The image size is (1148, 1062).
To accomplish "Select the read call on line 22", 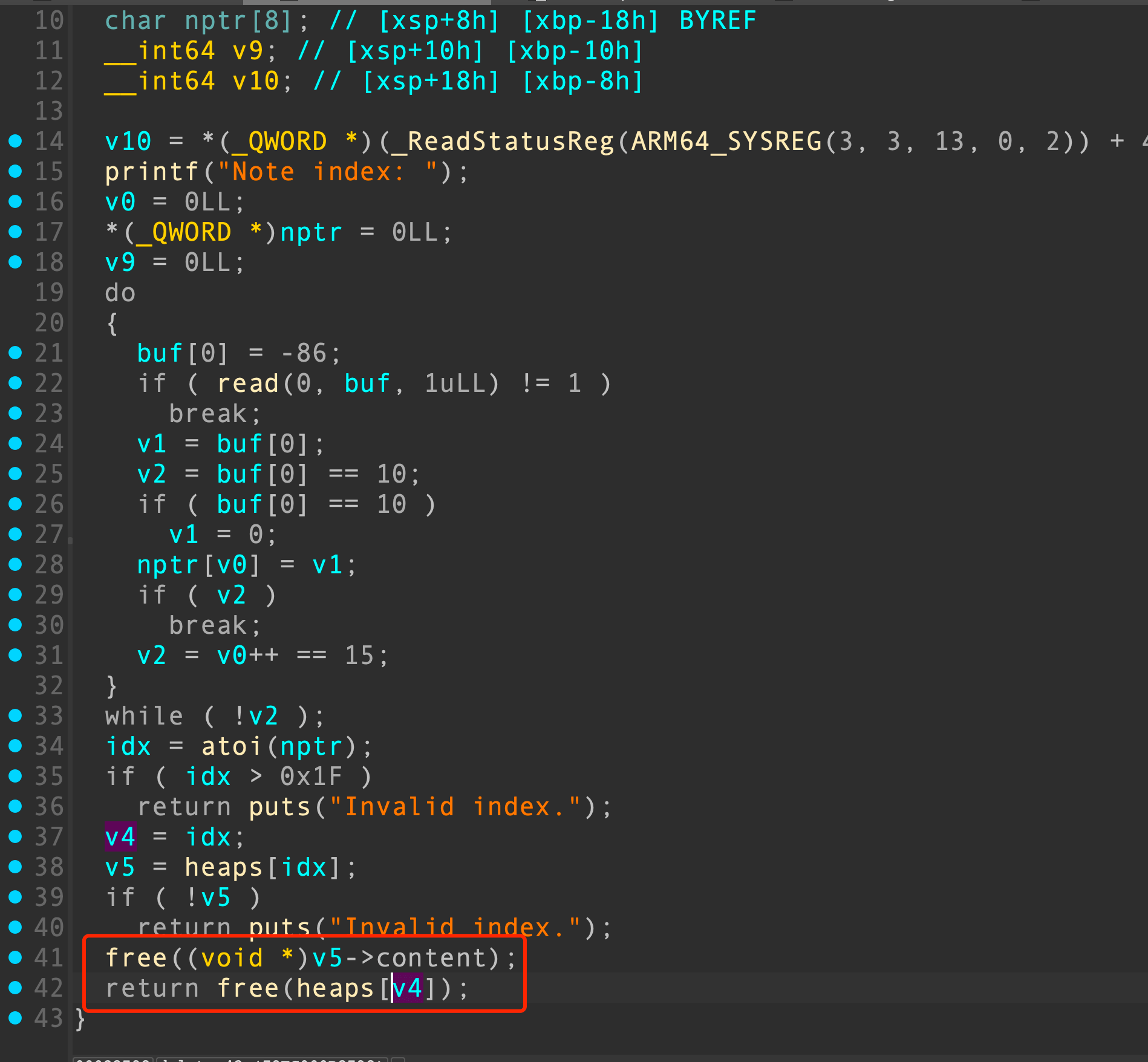I will (x=248, y=384).
